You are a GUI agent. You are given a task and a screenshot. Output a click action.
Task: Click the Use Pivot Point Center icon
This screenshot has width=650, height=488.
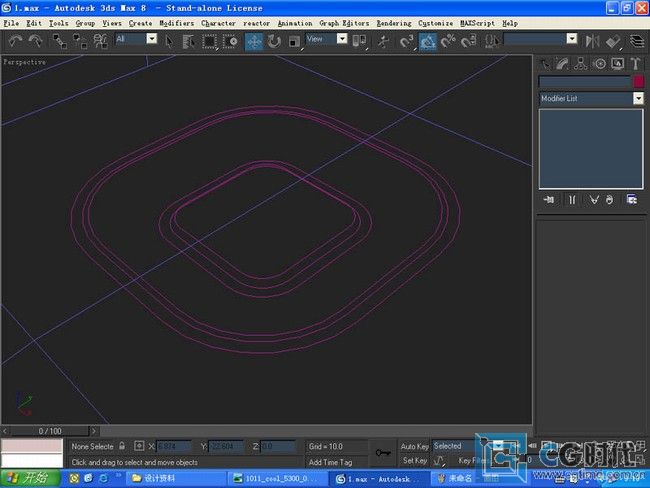tap(359, 41)
